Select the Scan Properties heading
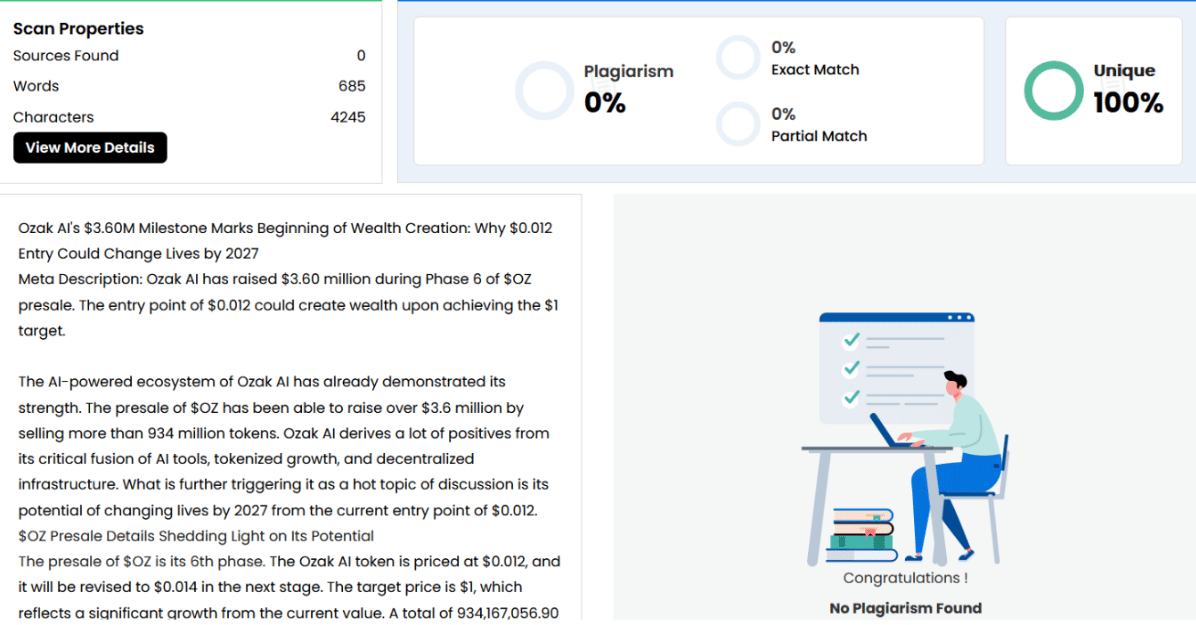 tap(78, 28)
